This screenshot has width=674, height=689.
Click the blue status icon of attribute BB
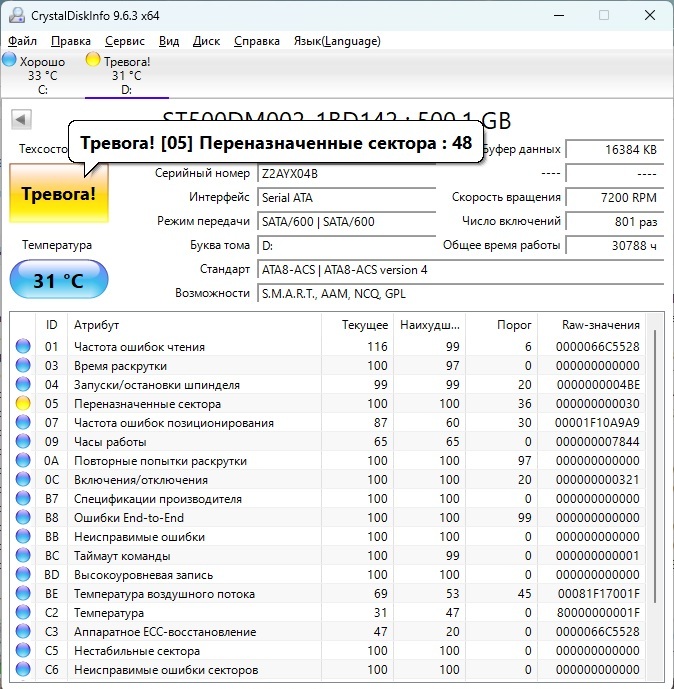click(x=23, y=536)
